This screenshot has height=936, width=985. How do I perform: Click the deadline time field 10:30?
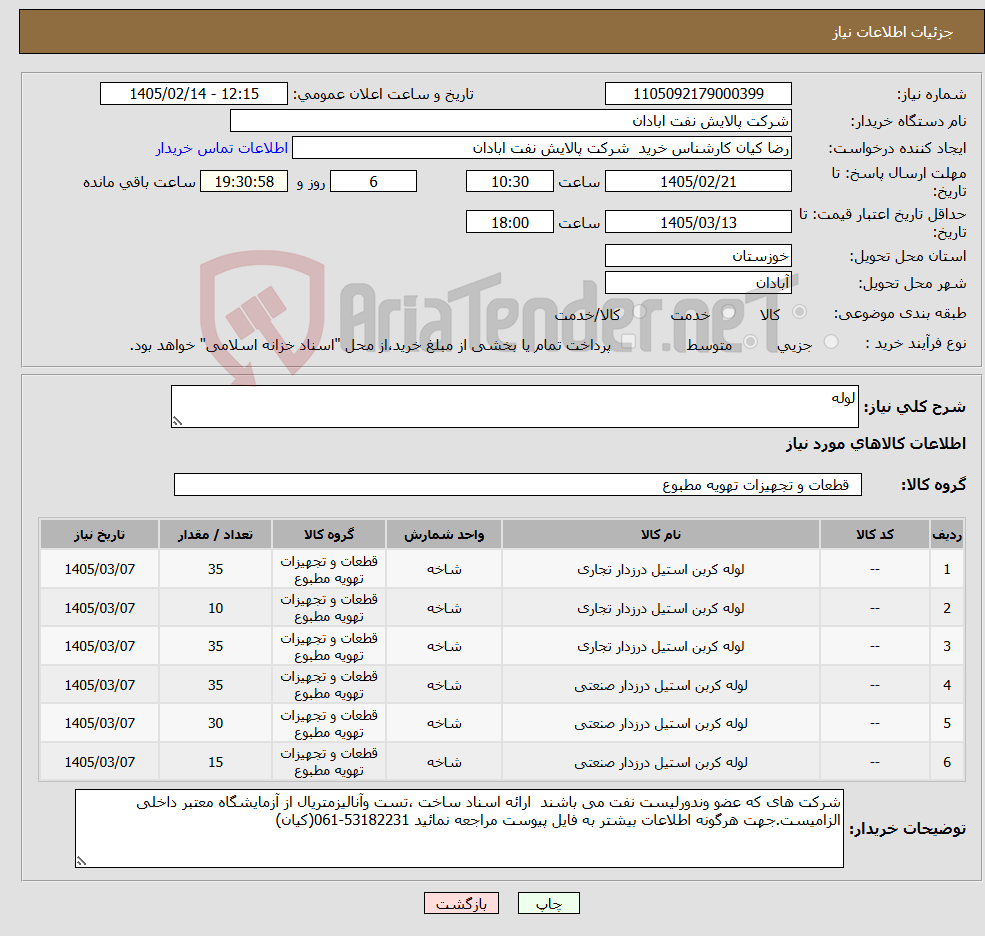click(x=509, y=182)
